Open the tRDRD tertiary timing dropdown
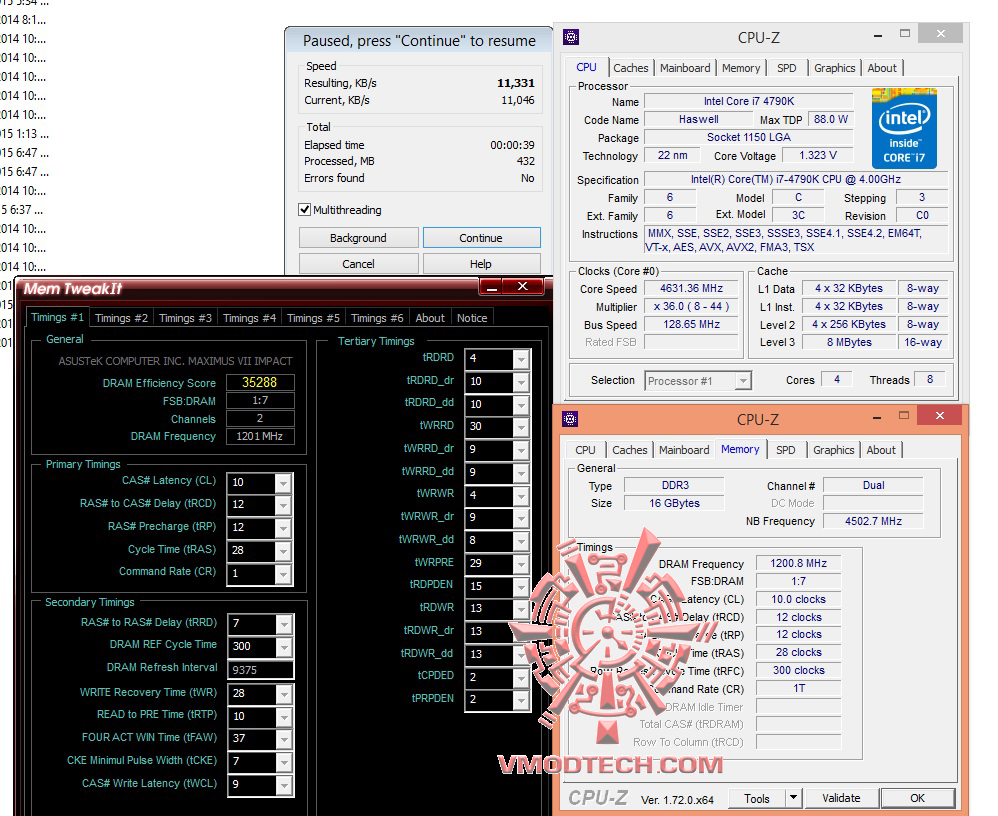This screenshot has height=816, width=998. pos(521,359)
